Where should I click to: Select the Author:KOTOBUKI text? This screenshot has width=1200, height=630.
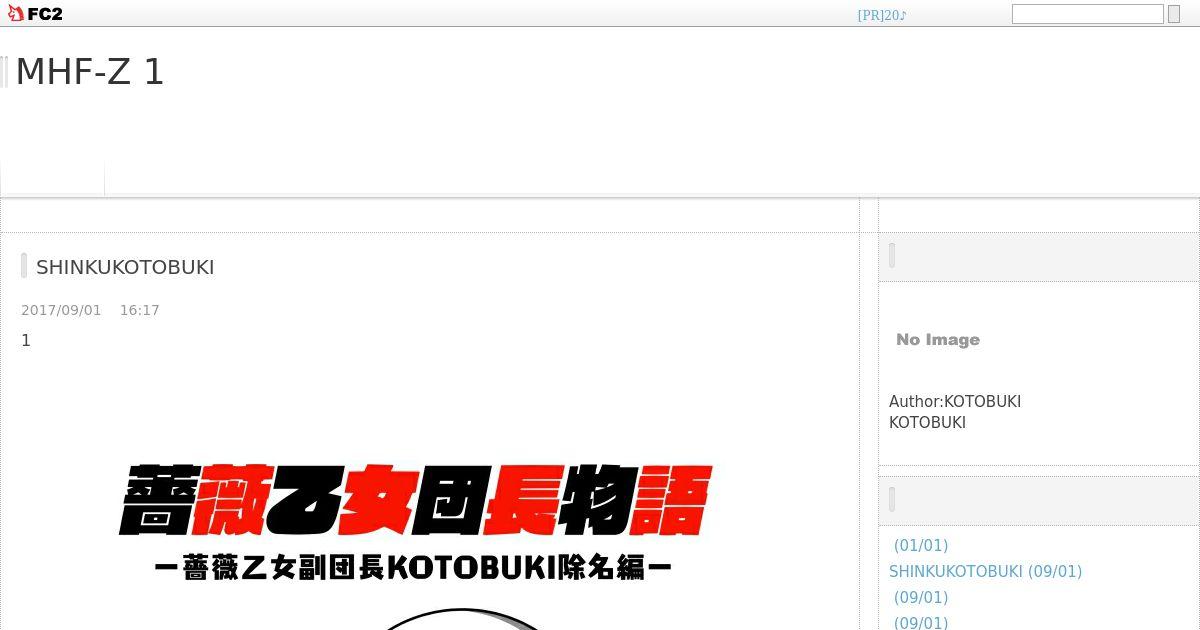click(955, 401)
